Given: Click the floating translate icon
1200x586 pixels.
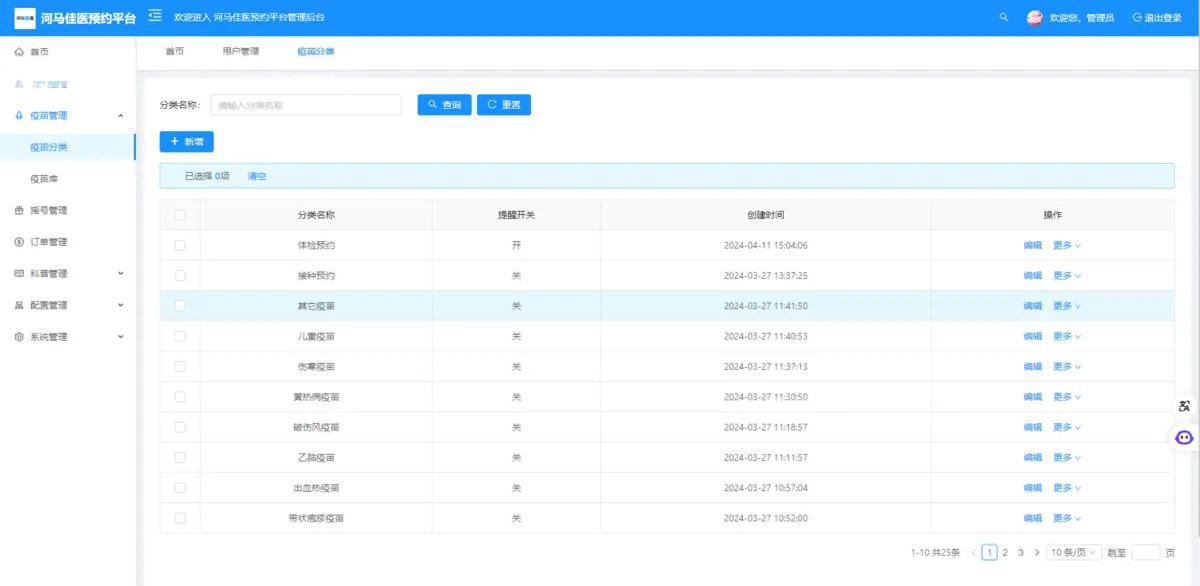Looking at the screenshot, I should point(1185,406).
